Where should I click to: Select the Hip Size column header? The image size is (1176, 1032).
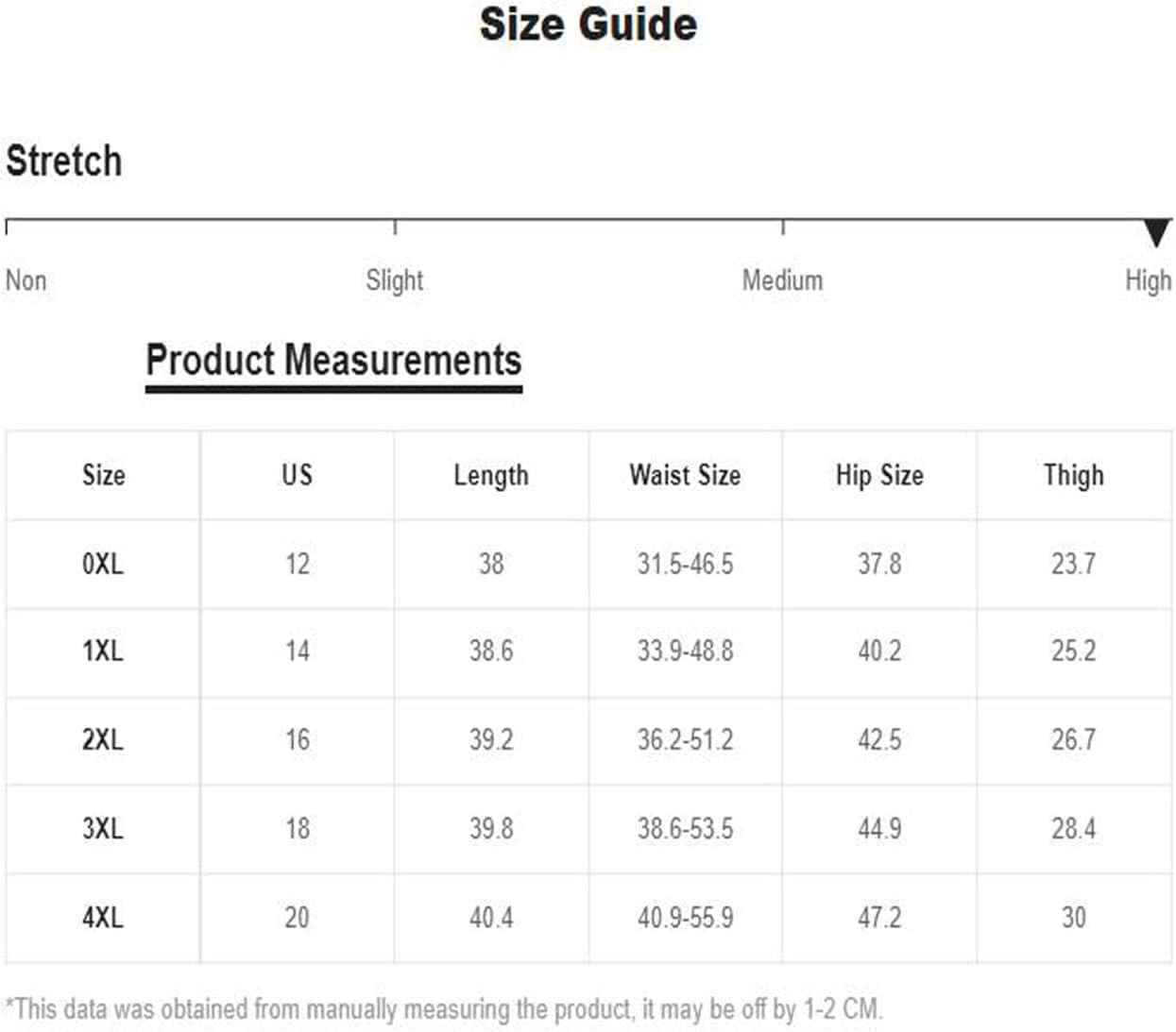[879, 475]
